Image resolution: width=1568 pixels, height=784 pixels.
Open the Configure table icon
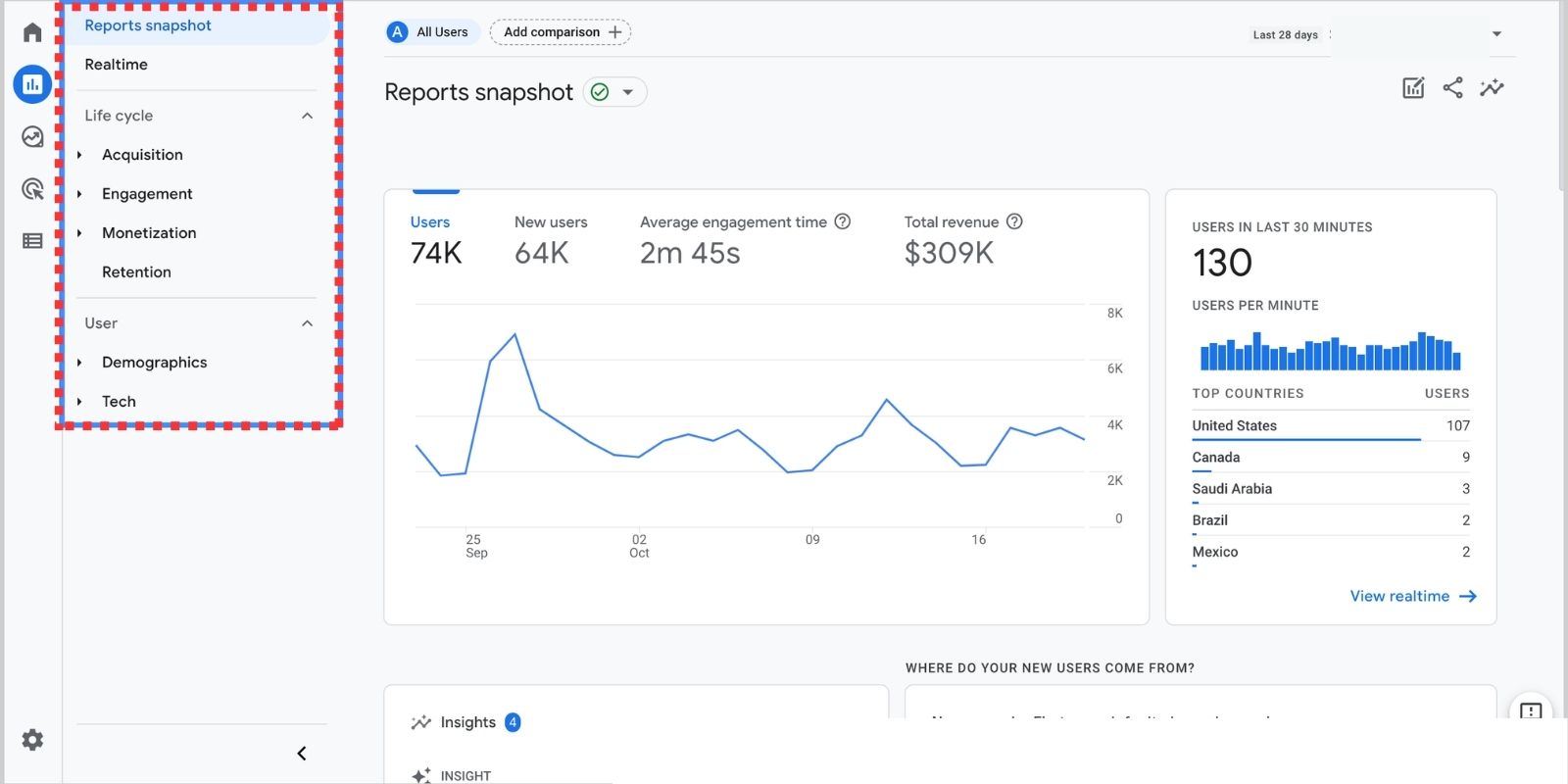point(32,241)
